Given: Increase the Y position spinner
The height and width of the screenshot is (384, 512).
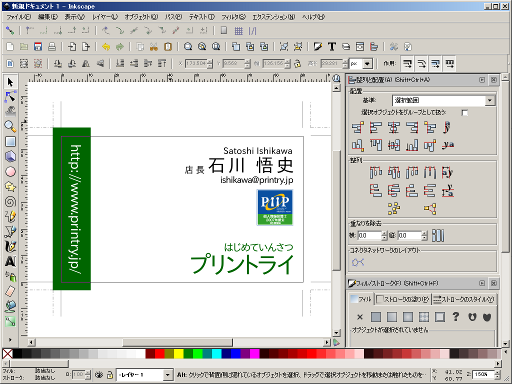Looking at the screenshot, I should tap(247, 61).
